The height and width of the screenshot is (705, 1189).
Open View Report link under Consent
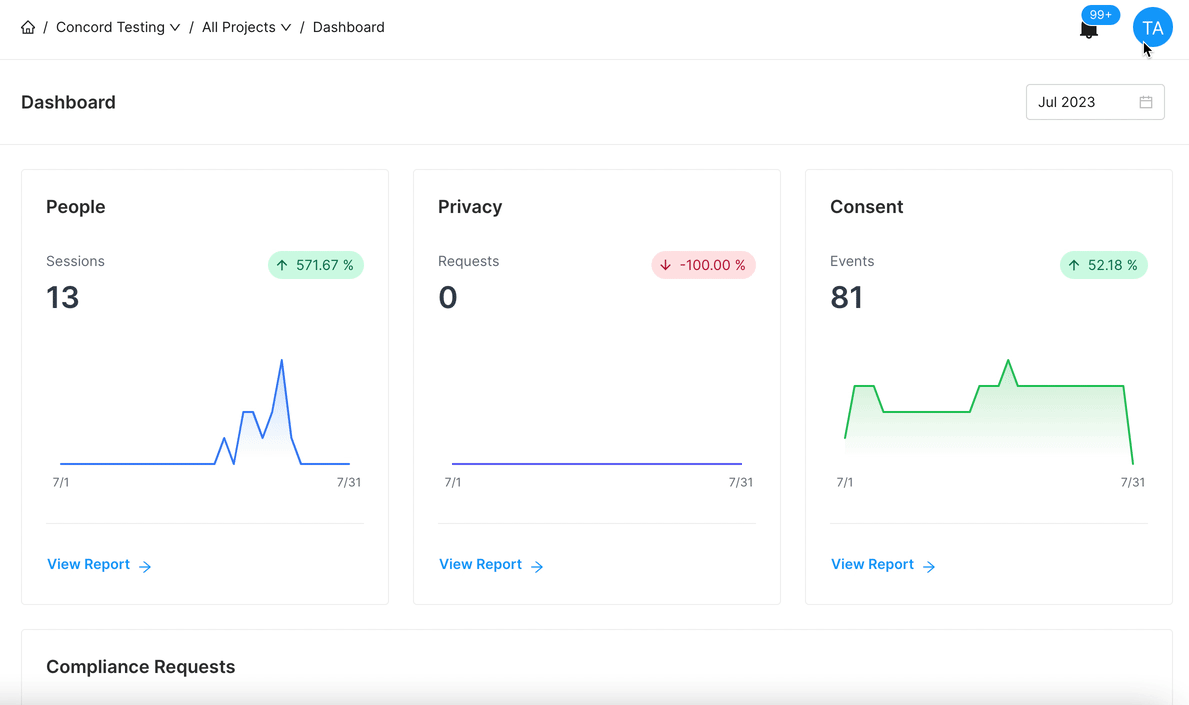873,565
